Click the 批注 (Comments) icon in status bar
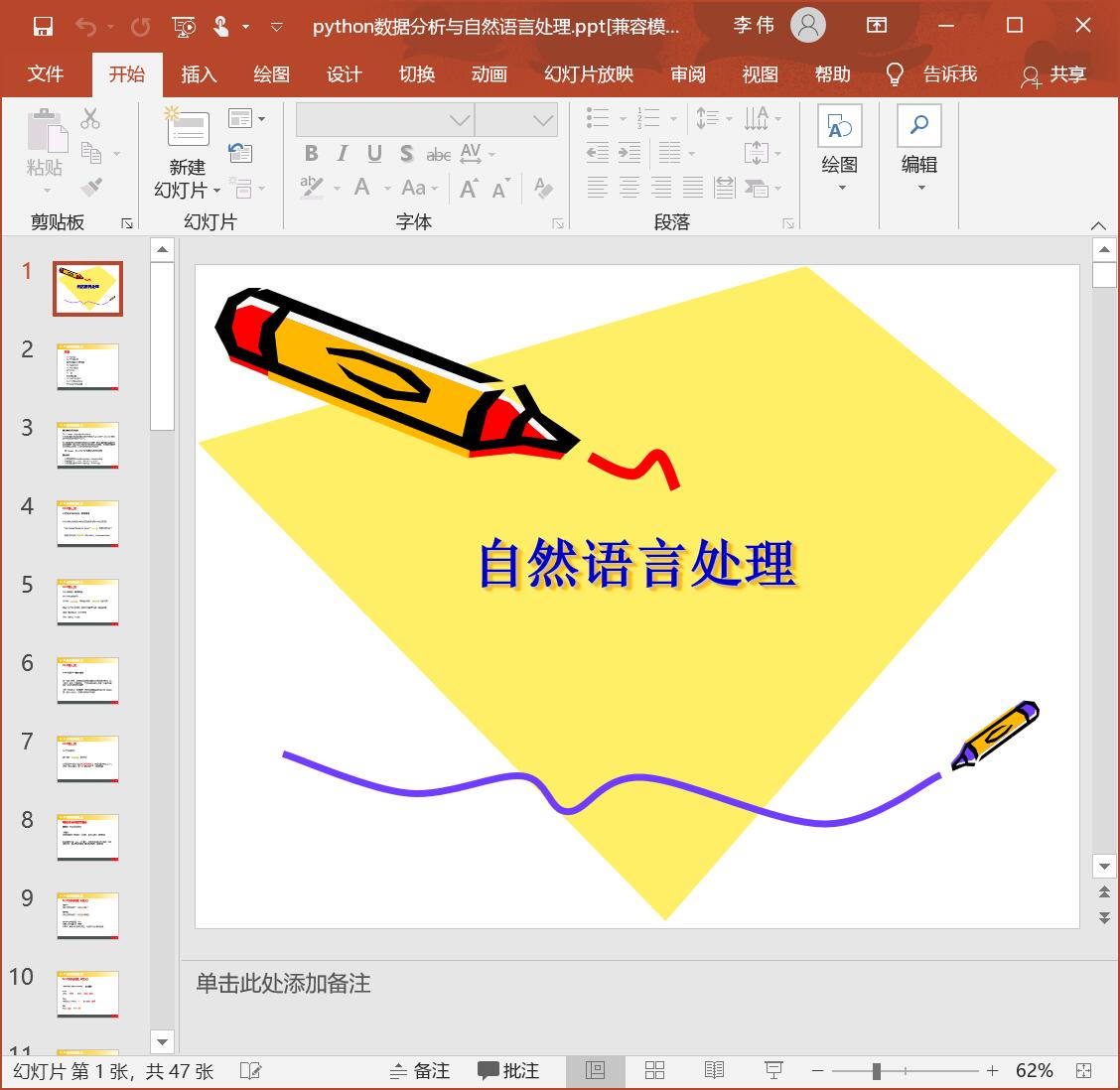This screenshot has width=1120, height=1090. pos(508,1070)
